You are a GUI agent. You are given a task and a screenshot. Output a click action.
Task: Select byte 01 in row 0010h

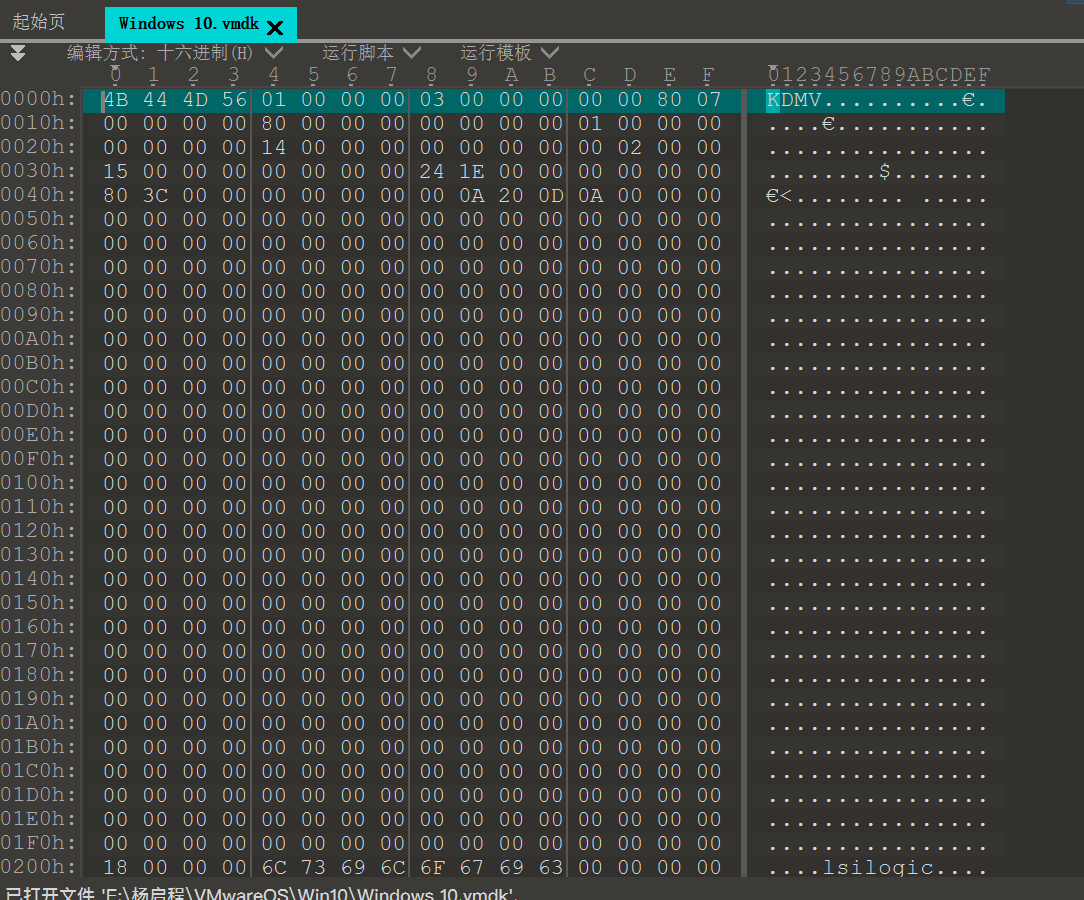590,124
